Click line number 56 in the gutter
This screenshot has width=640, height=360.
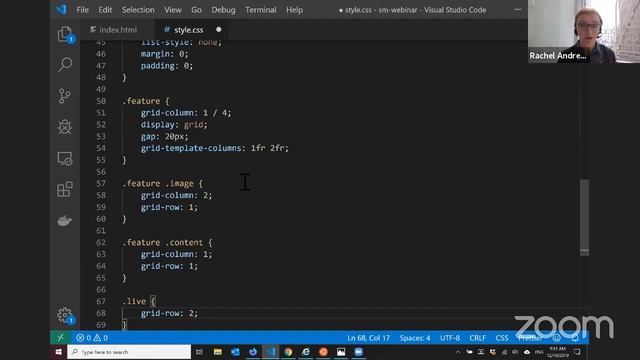(101, 172)
